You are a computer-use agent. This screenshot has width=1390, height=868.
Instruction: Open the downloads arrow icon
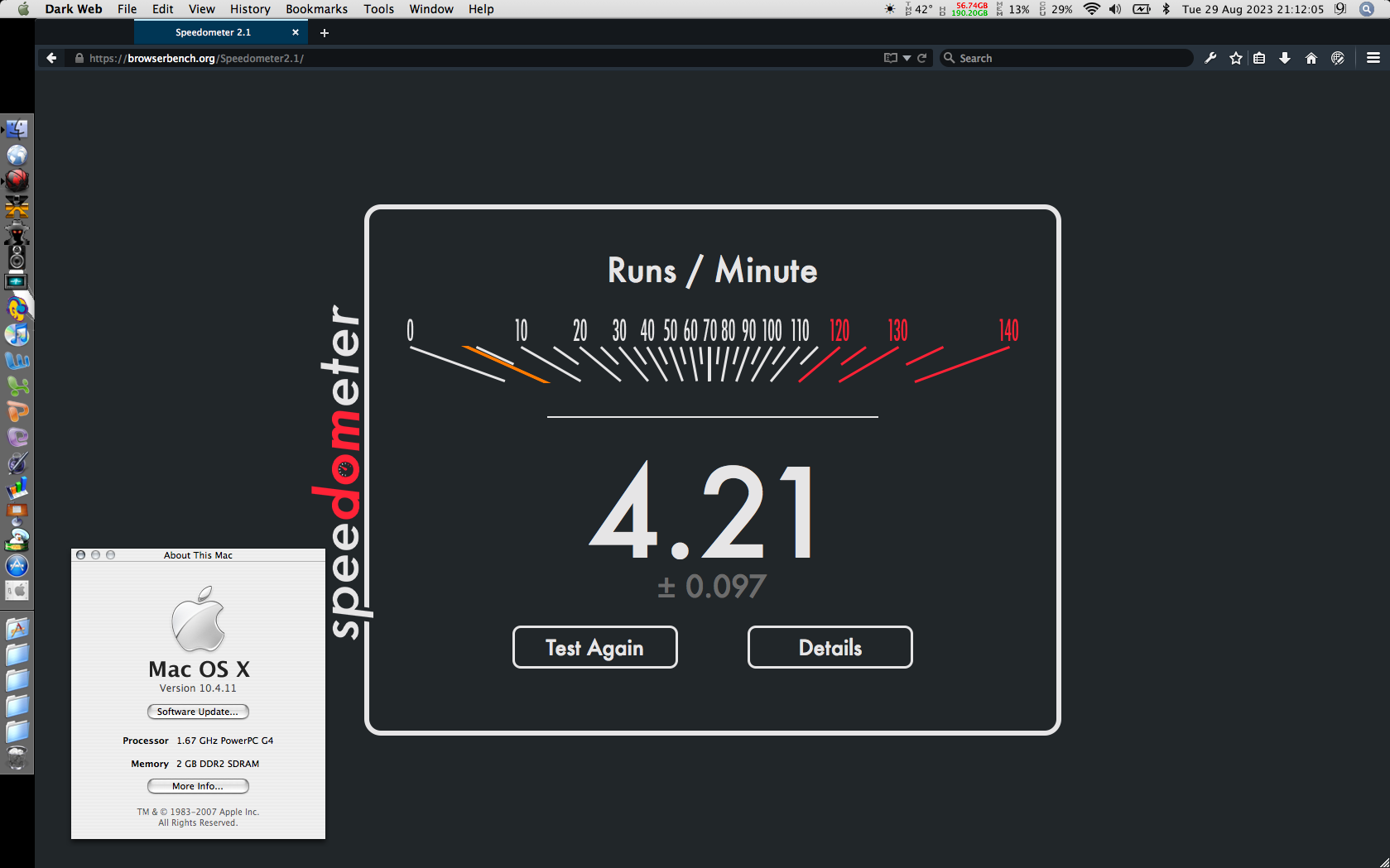click(x=1285, y=58)
